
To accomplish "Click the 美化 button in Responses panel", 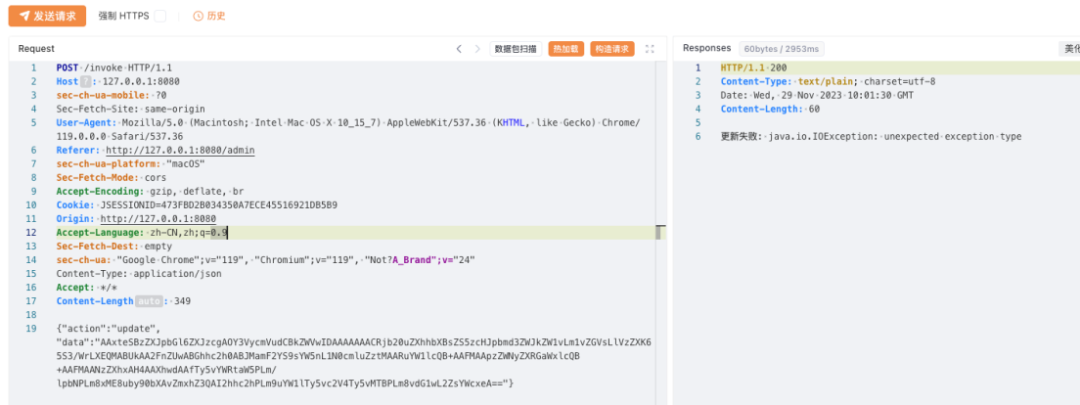I will pyautogui.click(x=1070, y=49).
